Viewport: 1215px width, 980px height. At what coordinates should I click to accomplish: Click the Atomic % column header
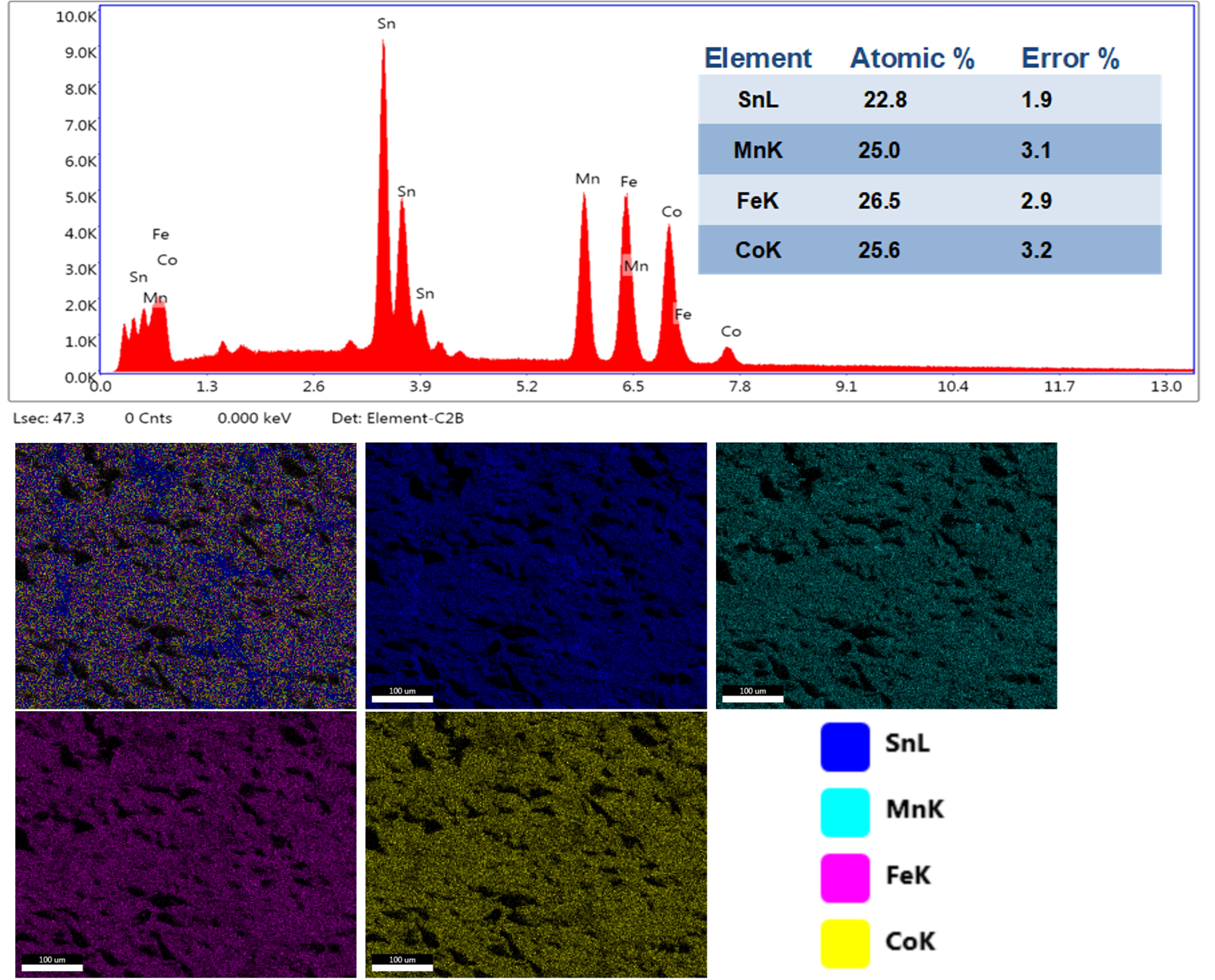(x=912, y=58)
